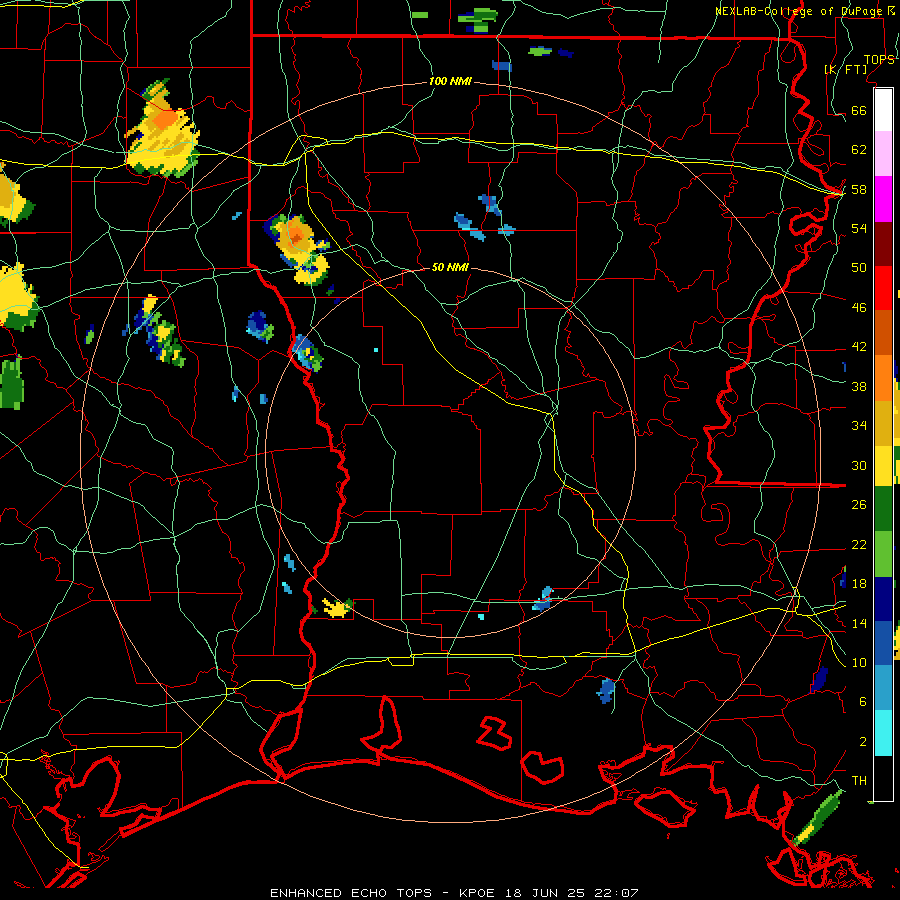Image resolution: width=900 pixels, height=900 pixels.
Task: Click the magenta 58 swatch in the legend
Action: point(883,199)
